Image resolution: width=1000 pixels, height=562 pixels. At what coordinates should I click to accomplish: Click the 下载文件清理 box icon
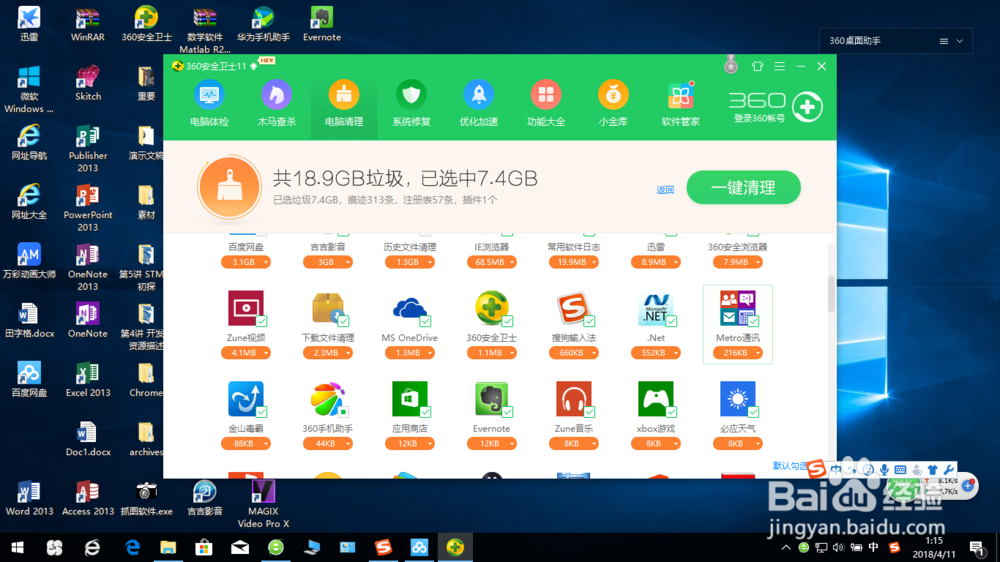328,309
